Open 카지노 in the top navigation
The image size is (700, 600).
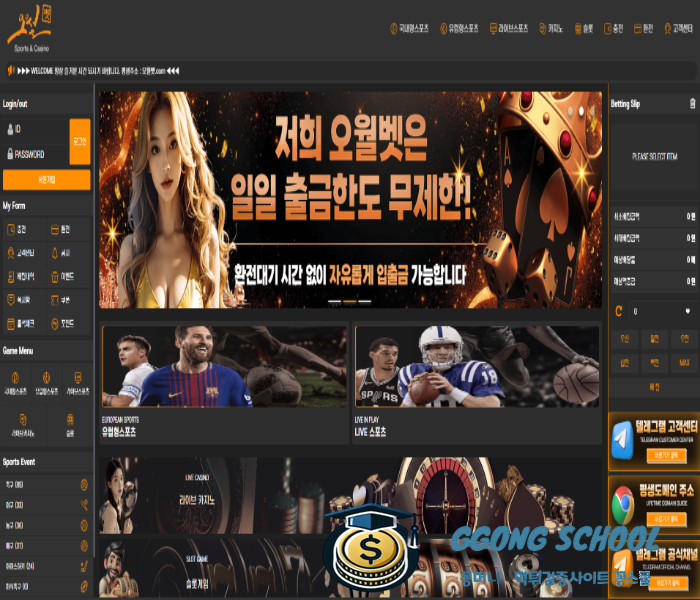pos(550,29)
